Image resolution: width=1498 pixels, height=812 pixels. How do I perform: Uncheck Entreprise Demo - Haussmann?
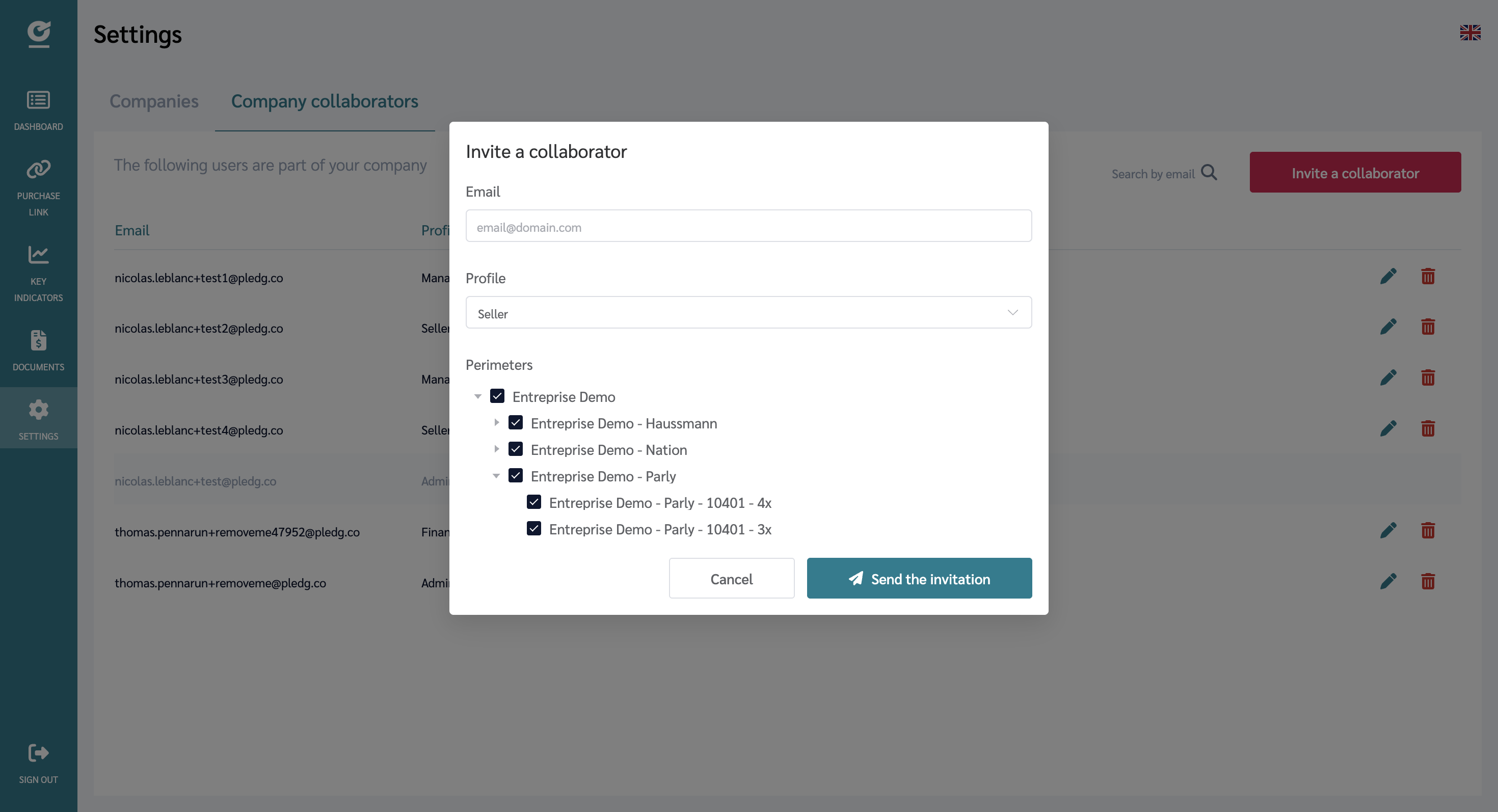(x=516, y=423)
